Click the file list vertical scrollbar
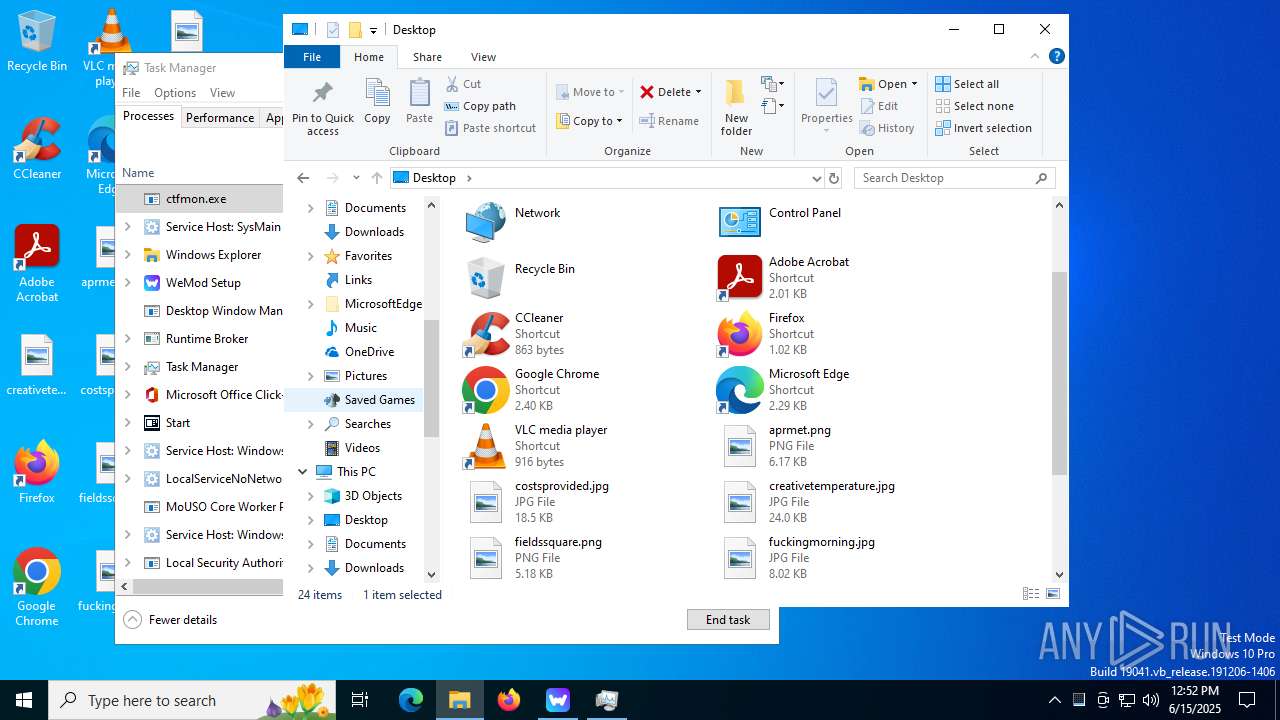Screen dimensions: 1280x720 (x=1060, y=373)
